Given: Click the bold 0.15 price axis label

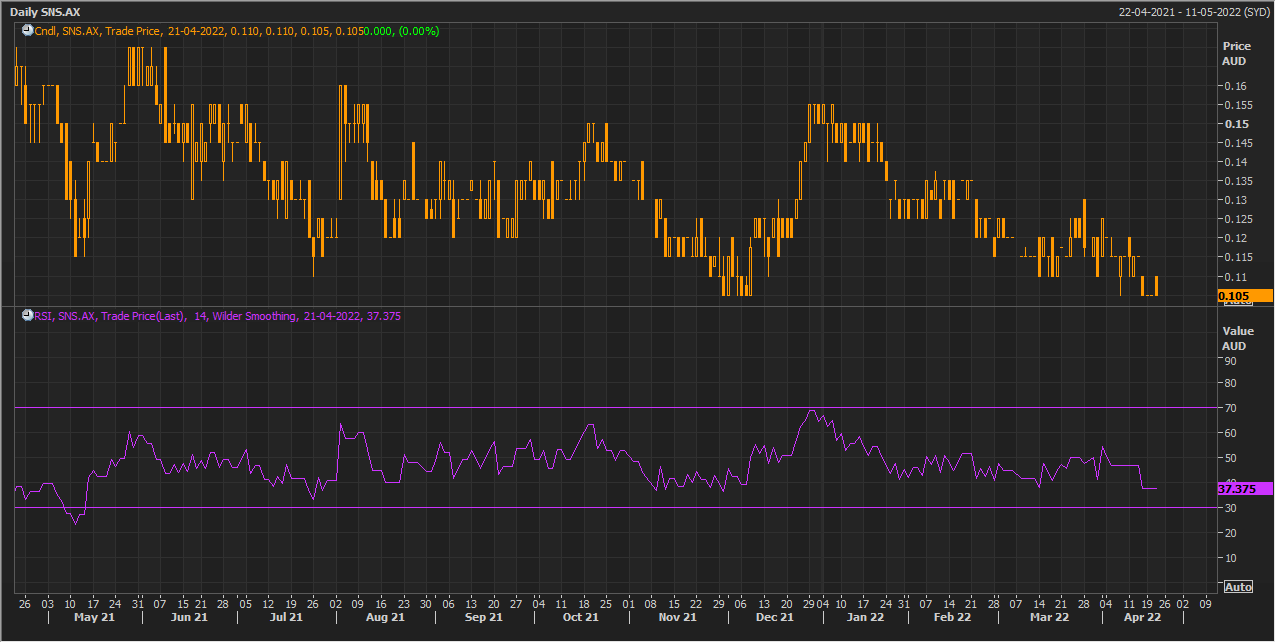Looking at the screenshot, I should tap(1235, 124).
